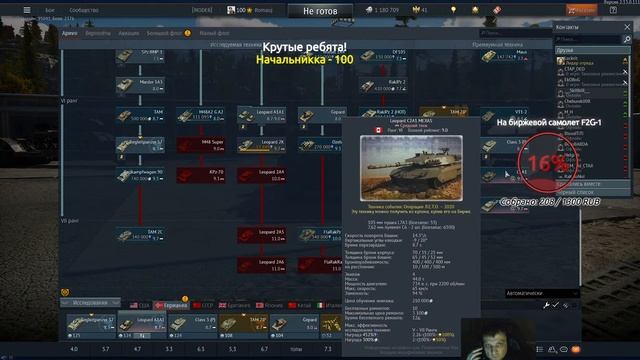Click the orange chat icon bottom-right
Screen dimensions: 640x360
[576, 349]
